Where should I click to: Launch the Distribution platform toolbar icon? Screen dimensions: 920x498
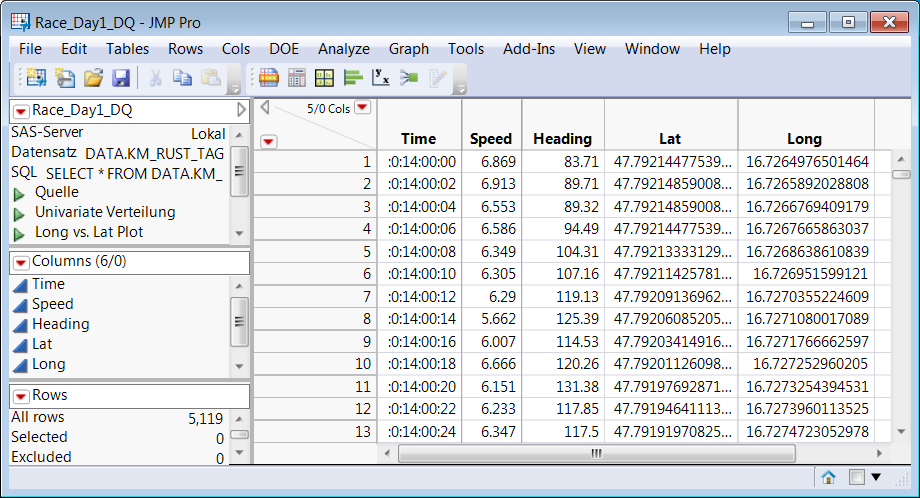[x=353, y=77]
